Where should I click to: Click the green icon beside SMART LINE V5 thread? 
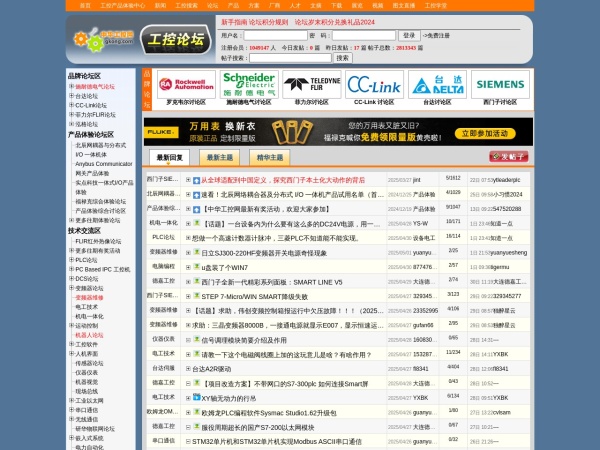click(x=196, y=281)
